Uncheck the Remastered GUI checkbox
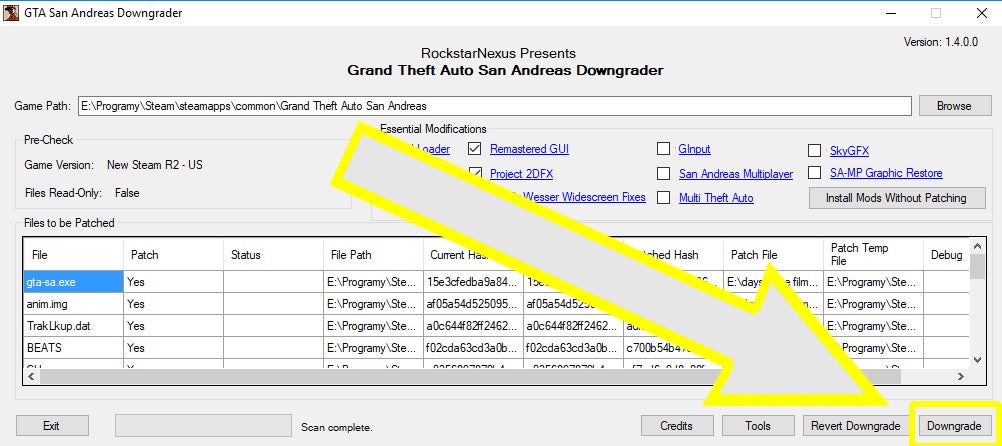1002x446 pixels. [474, 149]
